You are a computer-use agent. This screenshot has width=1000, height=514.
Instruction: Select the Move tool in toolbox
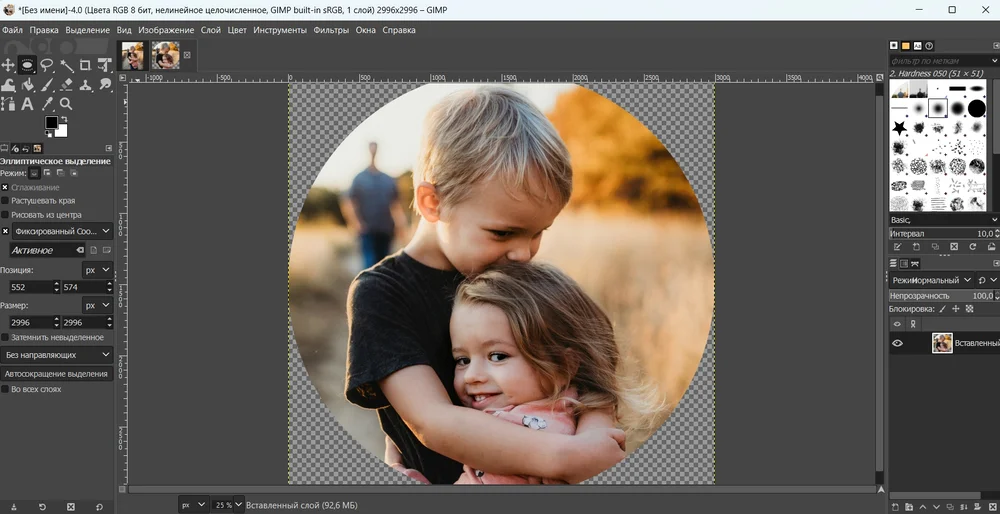(x=8, y=65)
